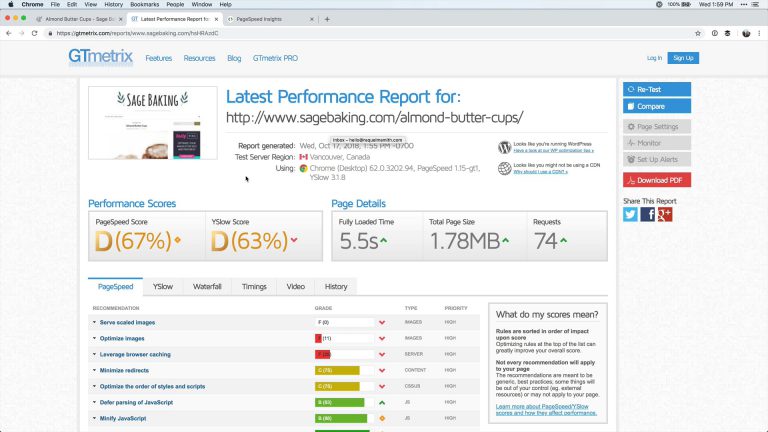Open Chrome profile avatar
Image resolution: width=768 pixels, height=432 pixels.
coord(746,33)
